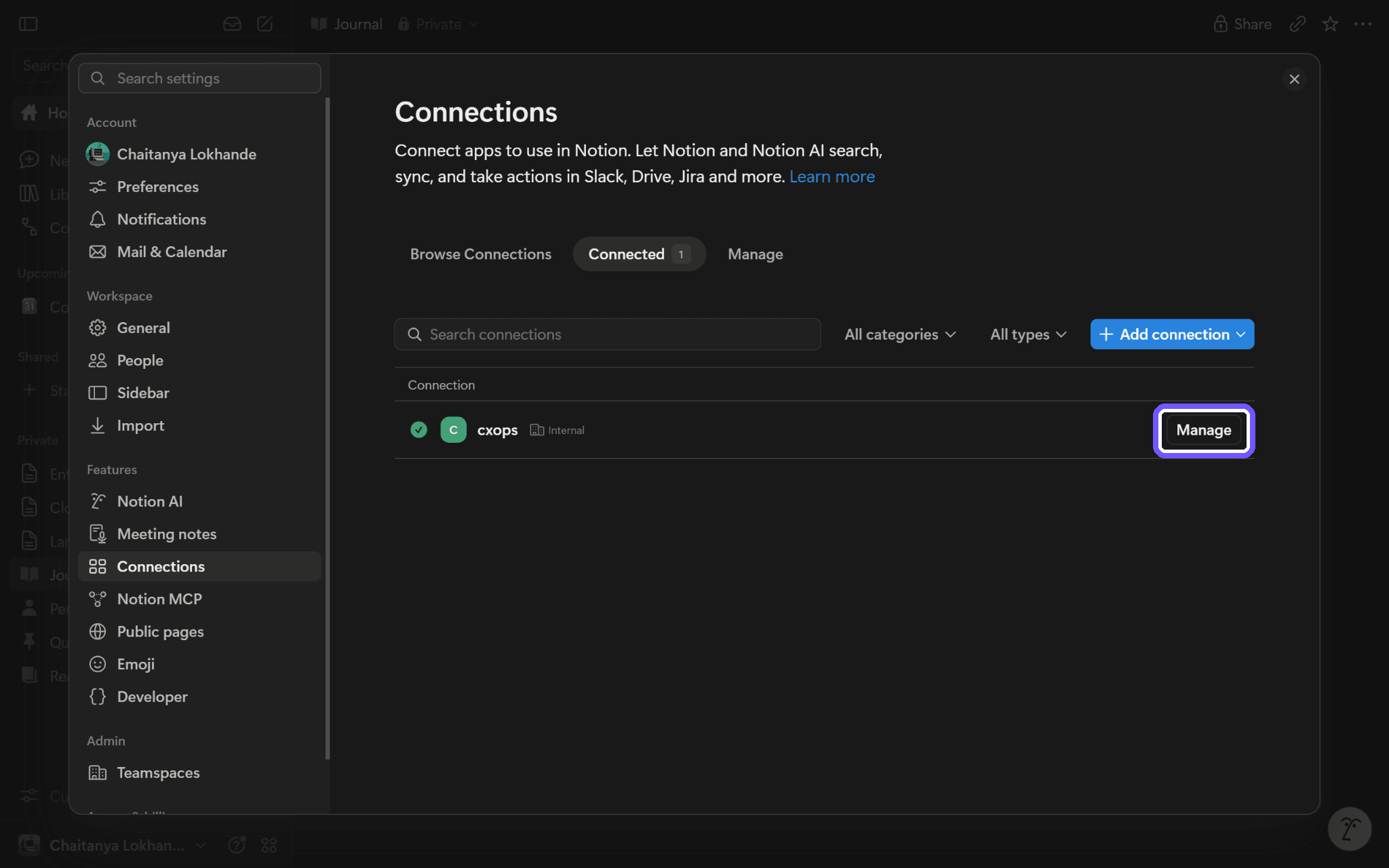Click the favorite star icon
The image size is (1389, 868).
[1330, 24]
